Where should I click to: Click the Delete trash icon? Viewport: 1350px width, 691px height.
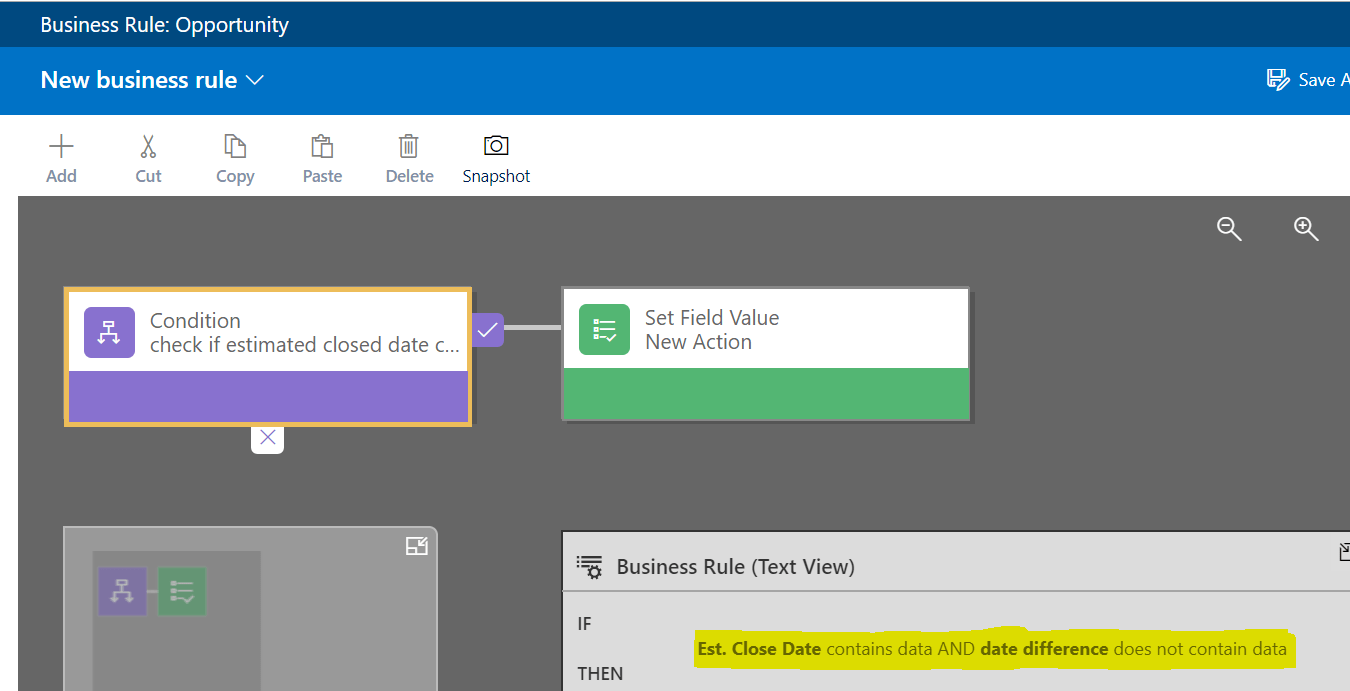click(x=409, y=147)
